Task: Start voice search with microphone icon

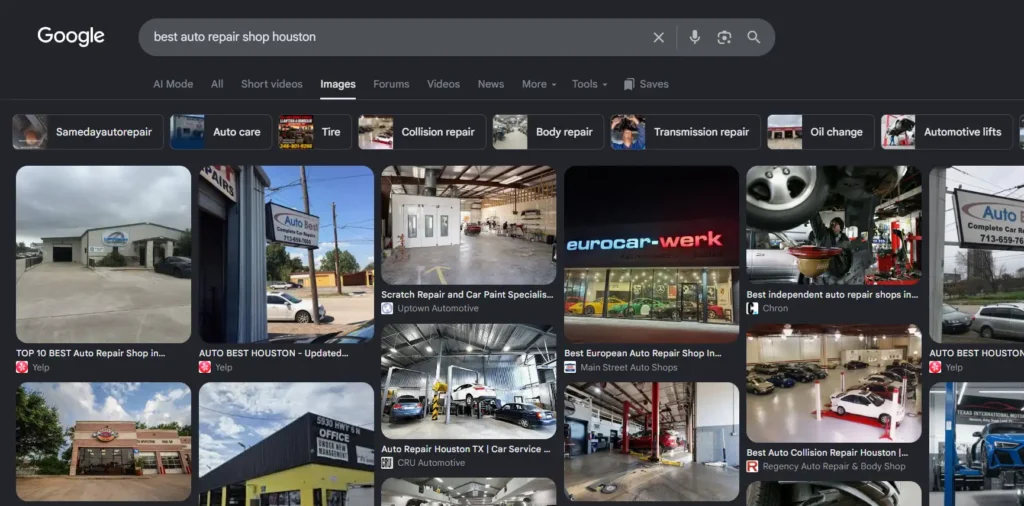Action: [x=695, y=37]
